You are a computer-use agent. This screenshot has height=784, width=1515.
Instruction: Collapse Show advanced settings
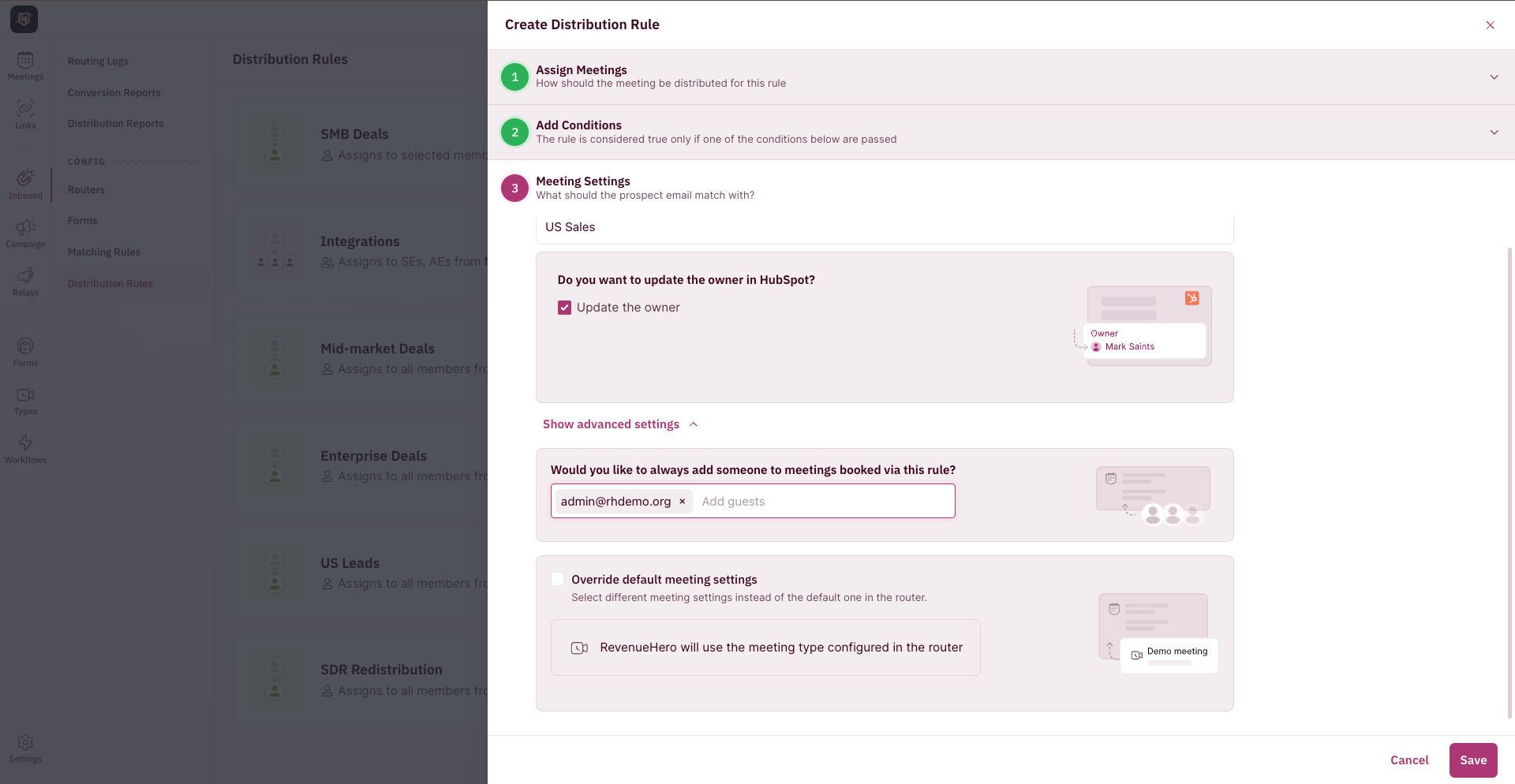(620, 424)
